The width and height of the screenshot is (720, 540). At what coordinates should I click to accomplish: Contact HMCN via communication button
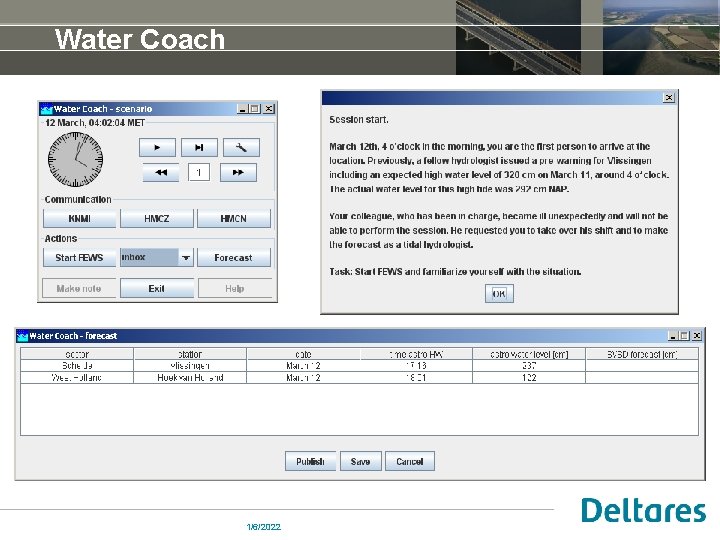[x=234, y=219]
